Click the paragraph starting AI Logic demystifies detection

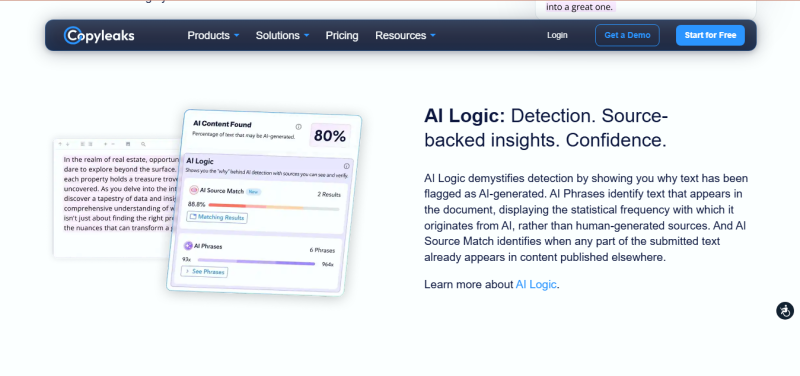coord(586,218)
